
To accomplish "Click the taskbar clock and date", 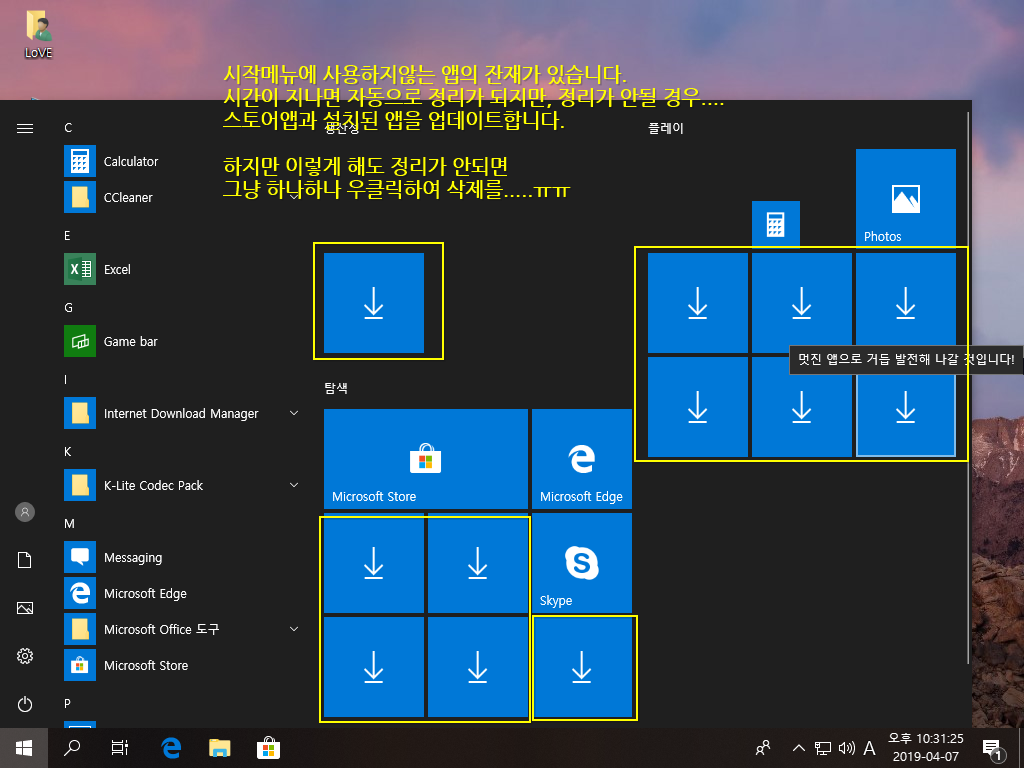I will coord(925,748).
